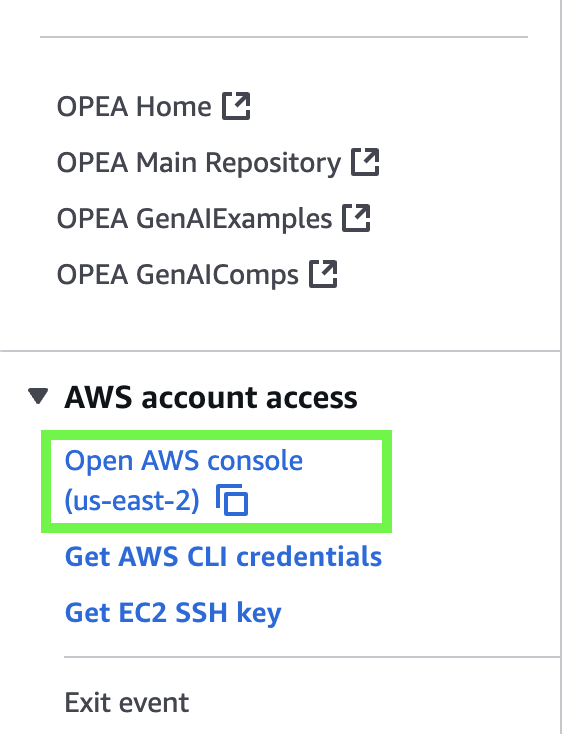Copy the AWS console link with the copy icon
The image size is (574, 734).
(x=232, y=500)
